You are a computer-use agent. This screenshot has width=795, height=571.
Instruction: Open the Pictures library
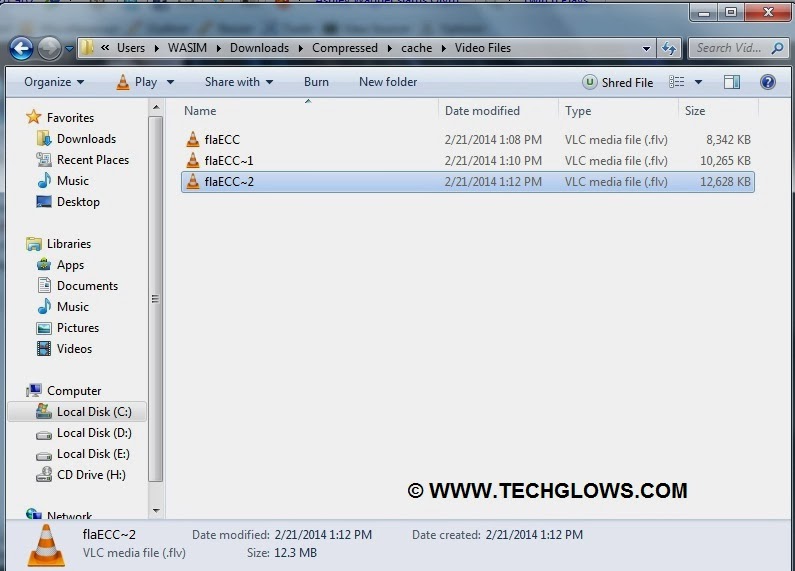78,328
